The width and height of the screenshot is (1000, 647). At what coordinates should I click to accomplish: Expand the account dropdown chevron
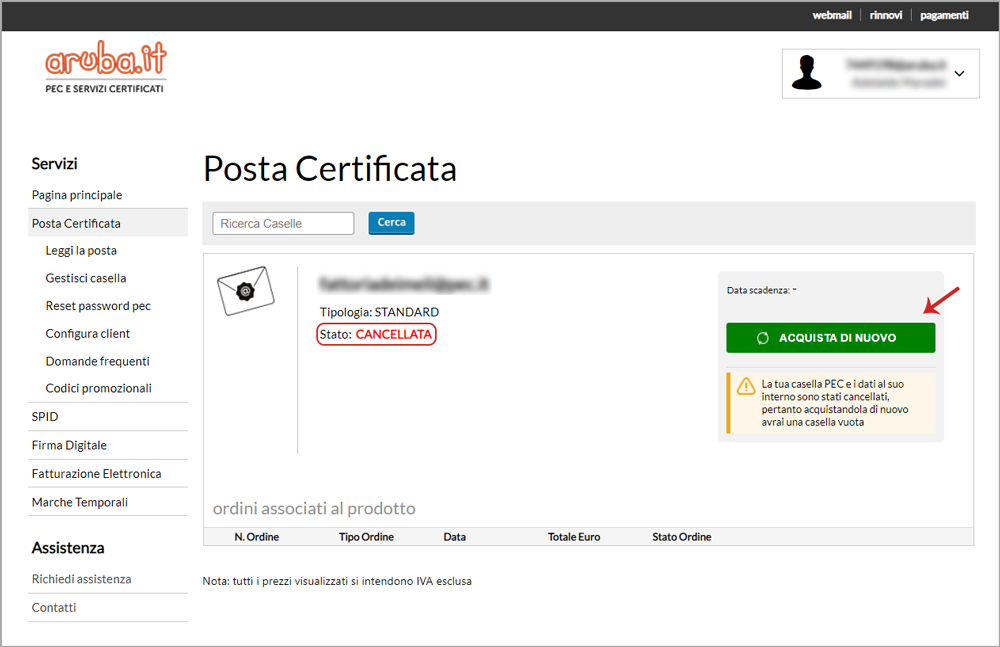[x=959, y=74]
